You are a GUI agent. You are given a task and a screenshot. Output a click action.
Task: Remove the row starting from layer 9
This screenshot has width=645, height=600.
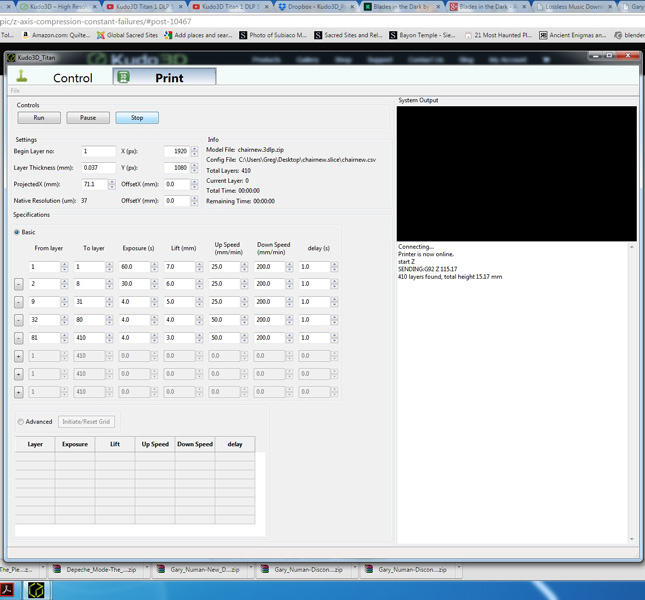pyautogui.click(x=19, y=302)
